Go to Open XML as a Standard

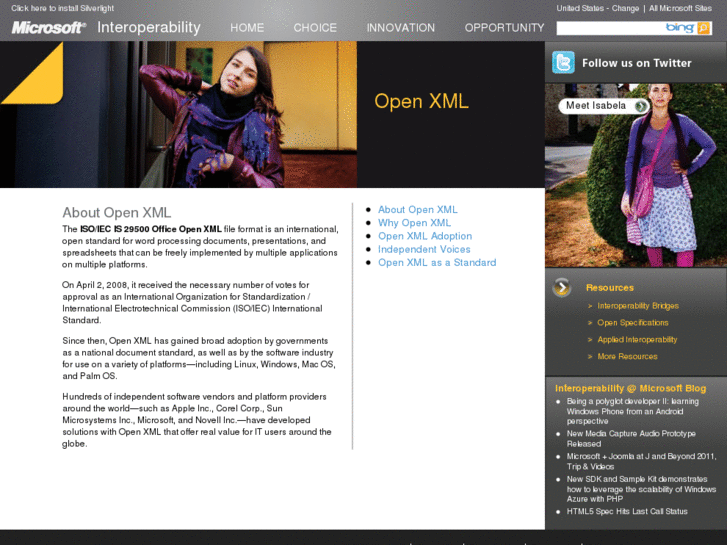coord(437,263)
